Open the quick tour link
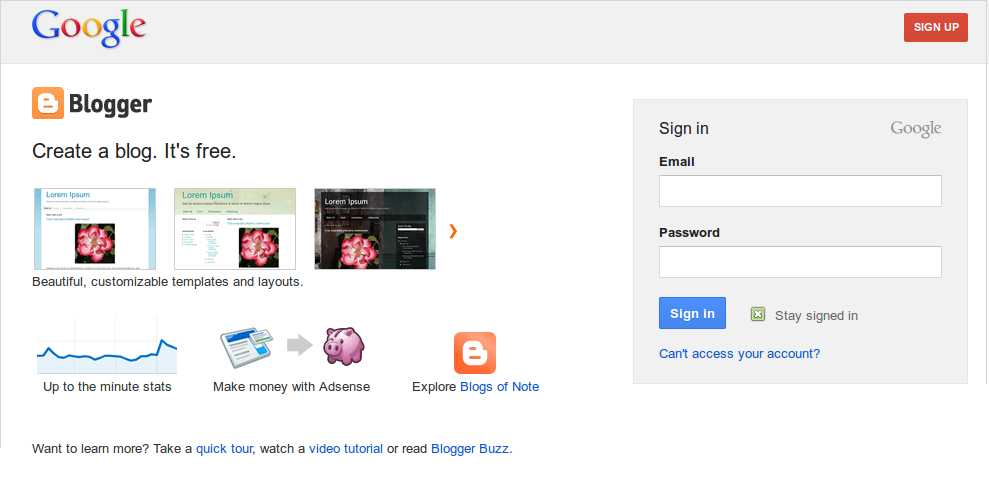The image size is (989, 483). (225, 449)
